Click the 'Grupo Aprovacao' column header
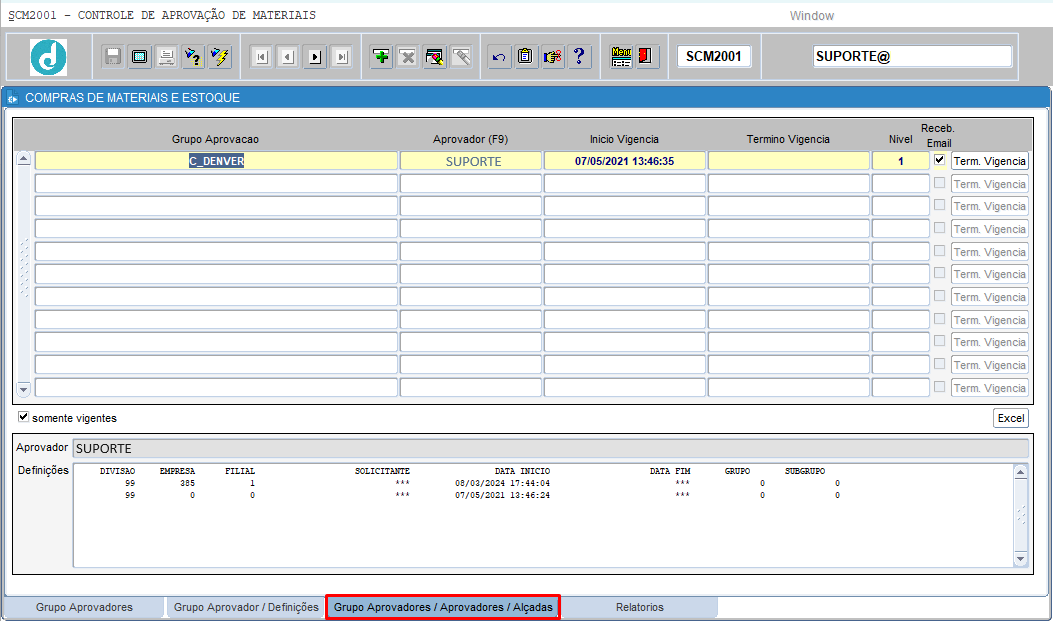Screen dimensions: 1053x621 215,140
